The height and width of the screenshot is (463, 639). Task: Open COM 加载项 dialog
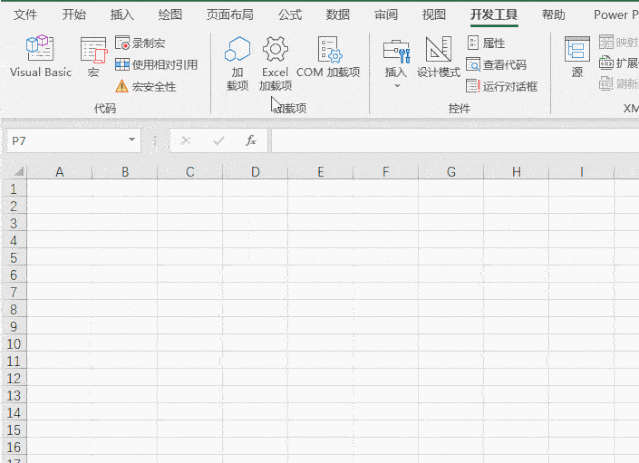click(328, 57)
